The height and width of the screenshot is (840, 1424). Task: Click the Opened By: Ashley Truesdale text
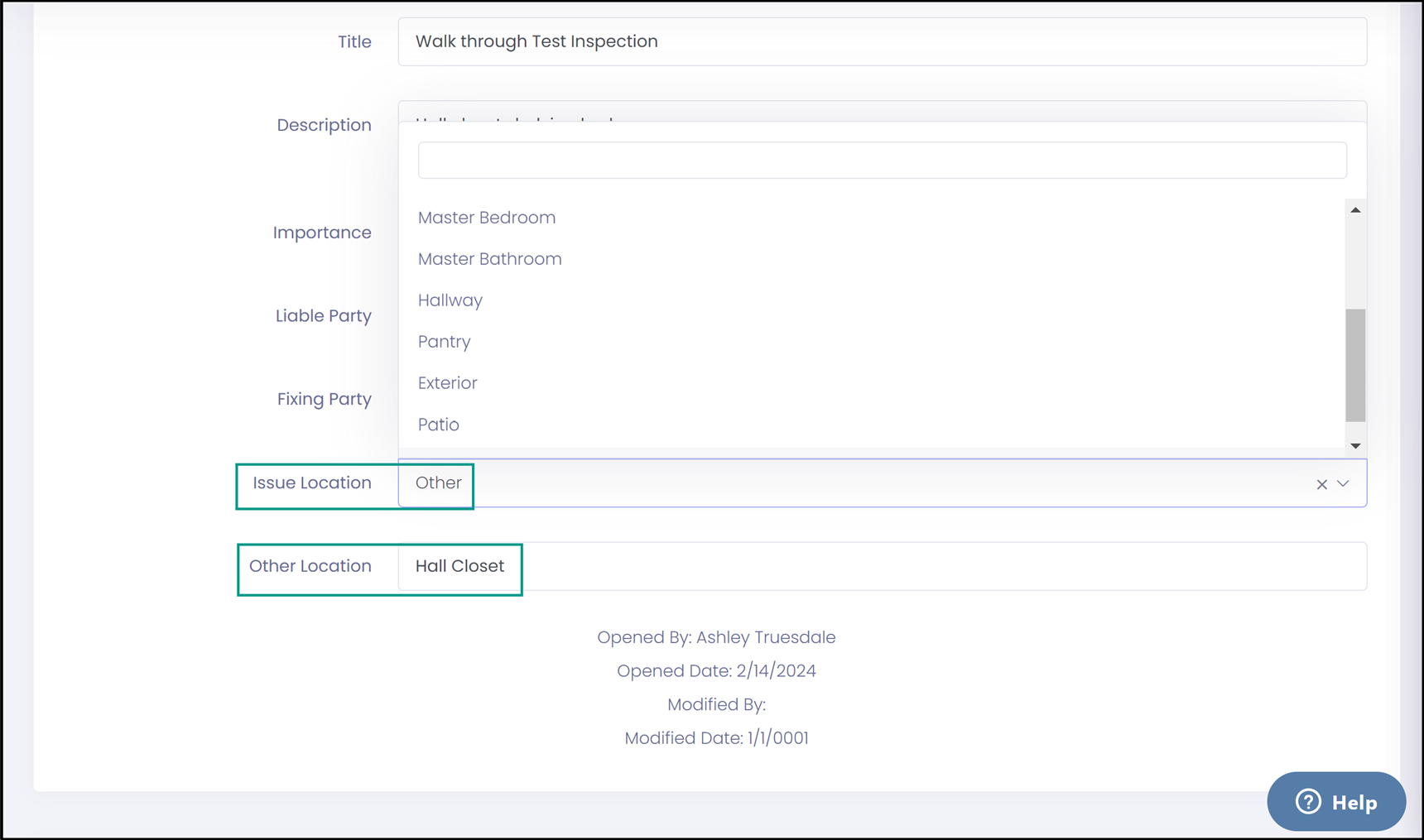[x=716, y=637]
